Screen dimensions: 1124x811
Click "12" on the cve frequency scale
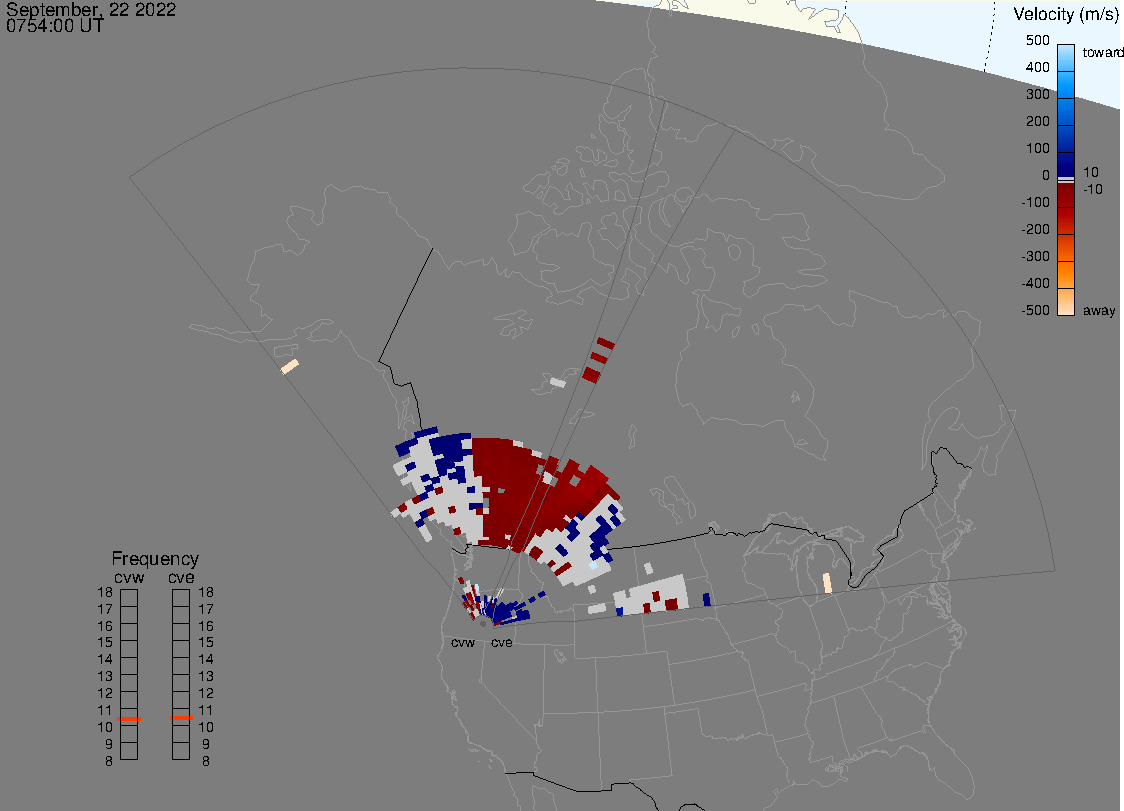coord(206,693)
